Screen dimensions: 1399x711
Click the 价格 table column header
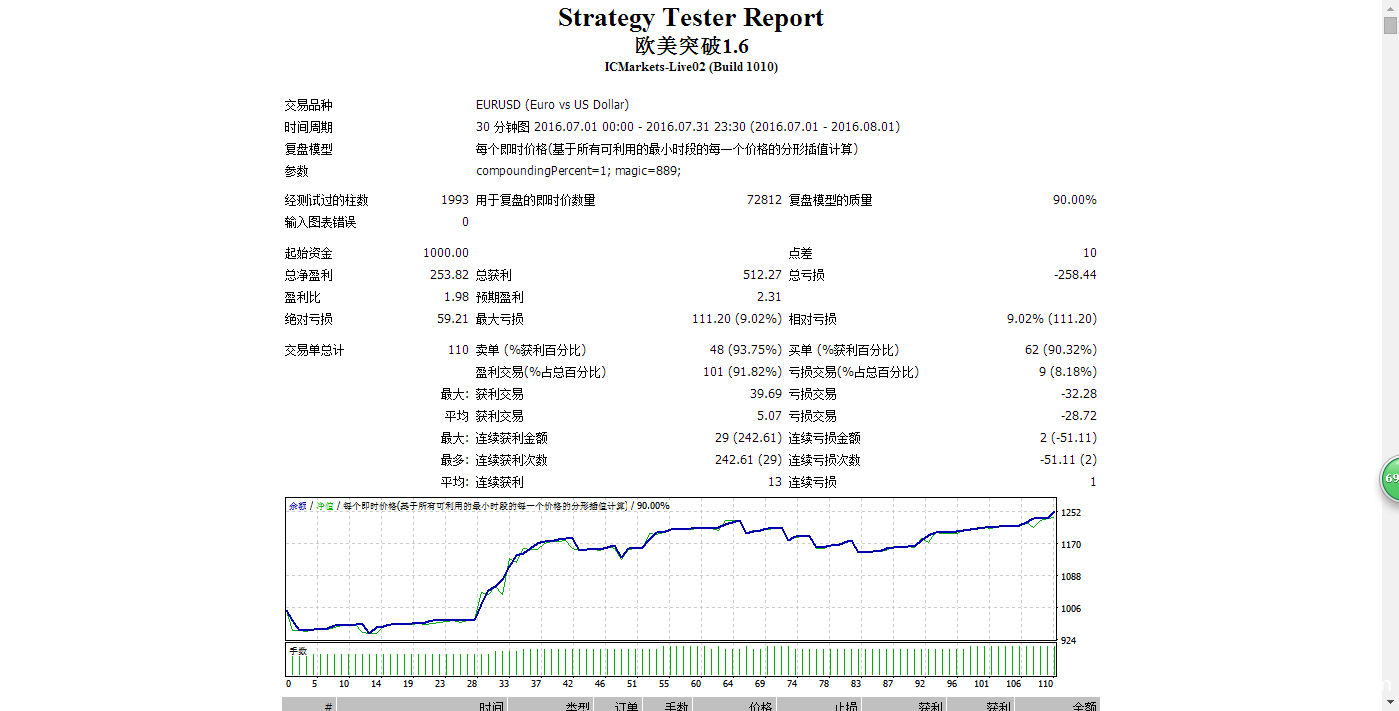(x=759, y=706)
